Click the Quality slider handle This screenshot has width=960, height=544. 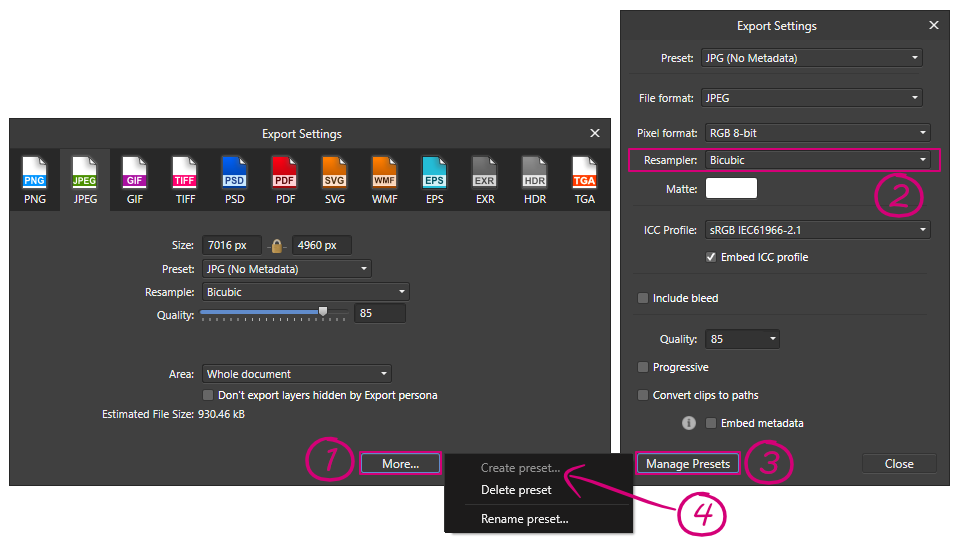pos(323,311)
